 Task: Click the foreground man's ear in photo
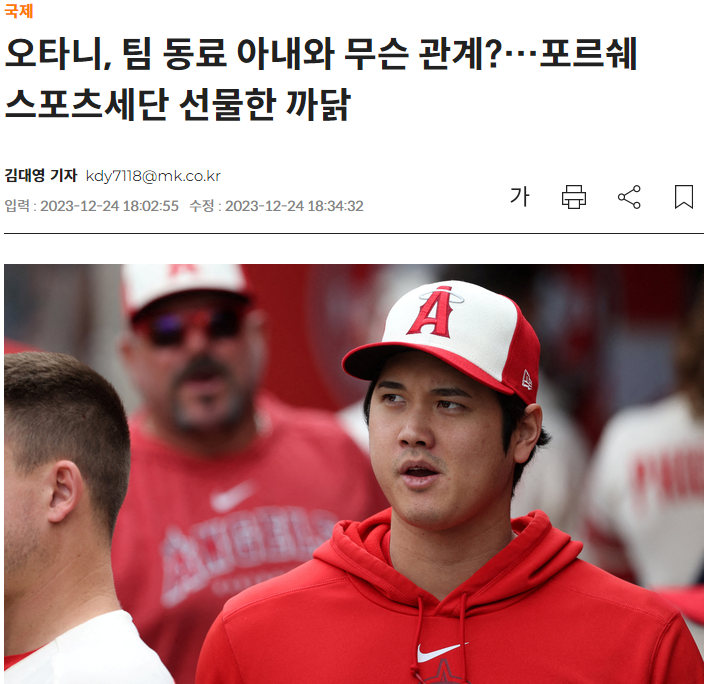(65, 492)
